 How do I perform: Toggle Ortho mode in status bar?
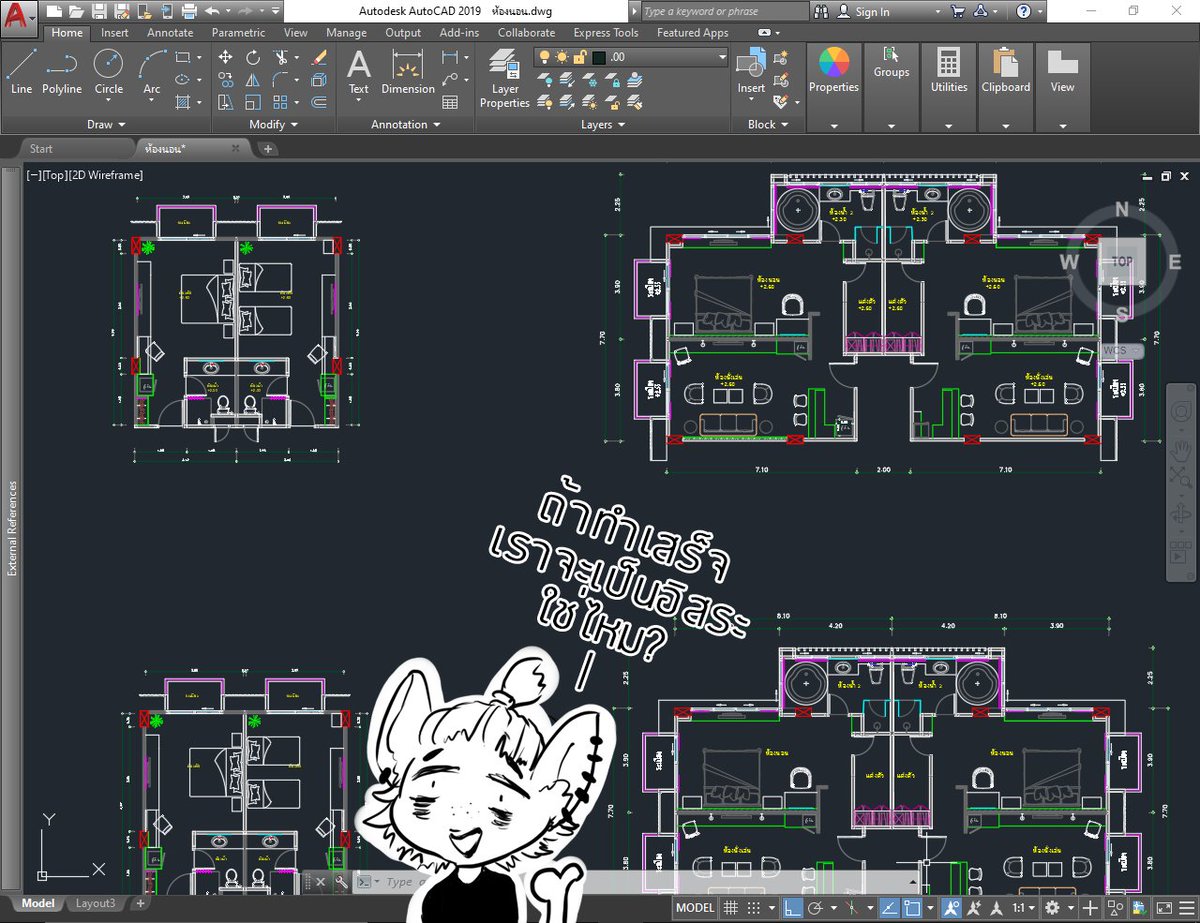[792, 908]
